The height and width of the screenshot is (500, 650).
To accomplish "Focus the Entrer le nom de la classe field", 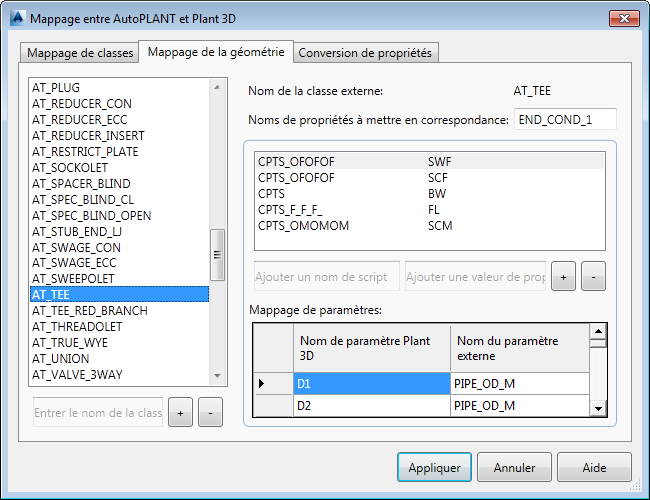I will [x=98, y=413].
